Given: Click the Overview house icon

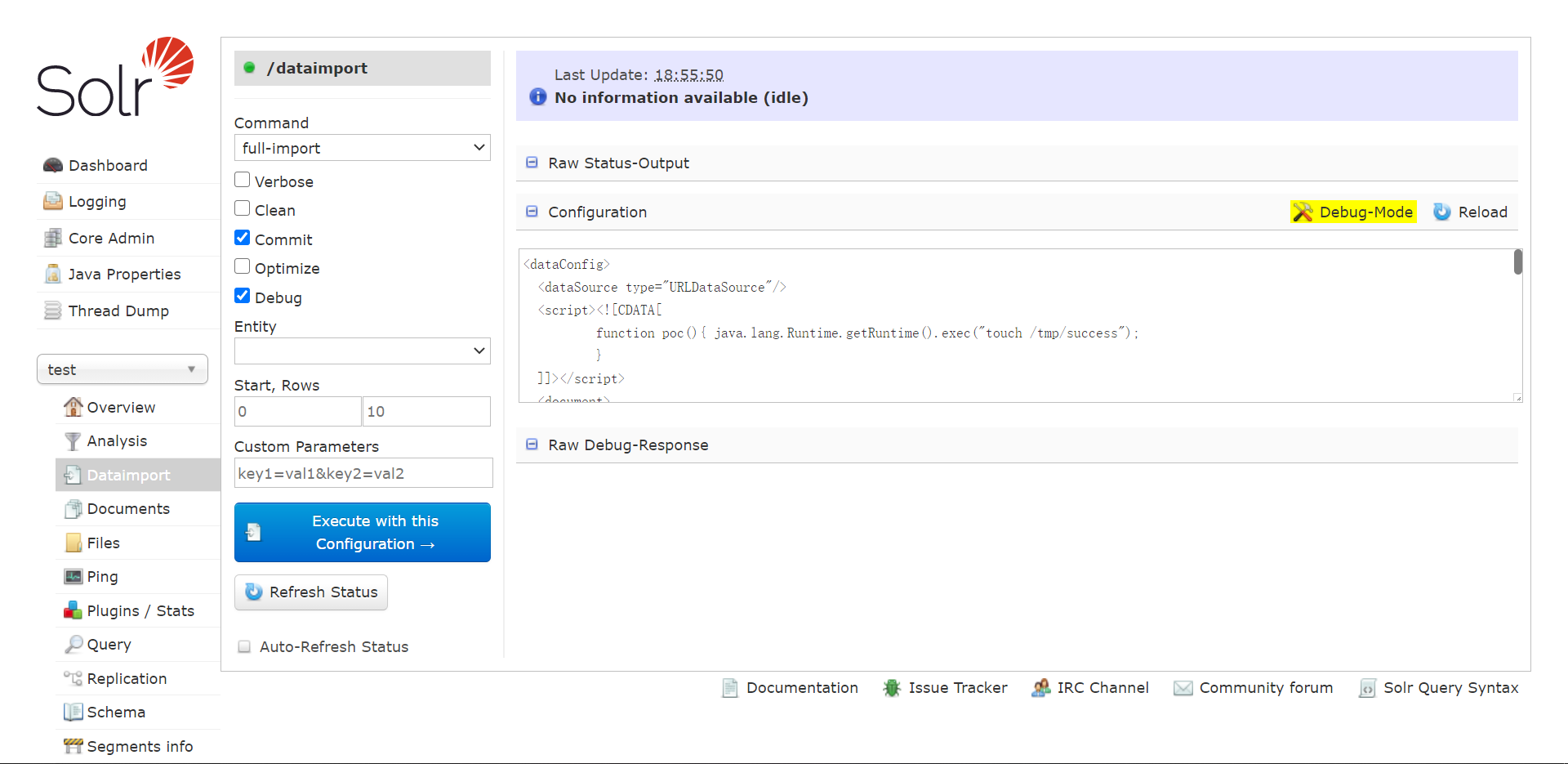Looking at the screenshot, I should (x=73, y=407).
